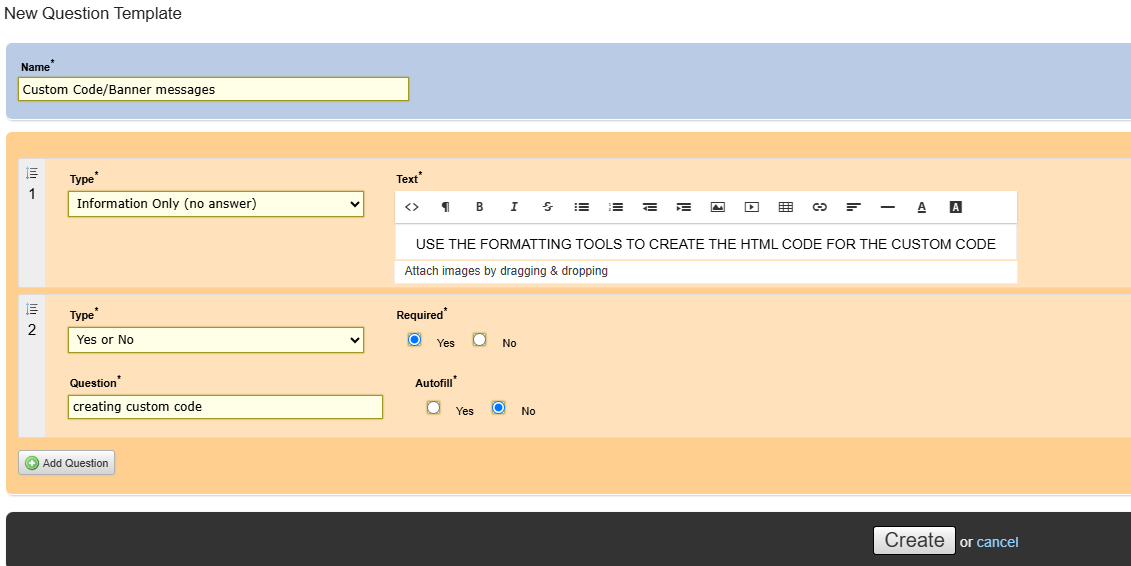Apply italic formatting in text editor
Screen dimensions: 1131x566
[514, 207]
